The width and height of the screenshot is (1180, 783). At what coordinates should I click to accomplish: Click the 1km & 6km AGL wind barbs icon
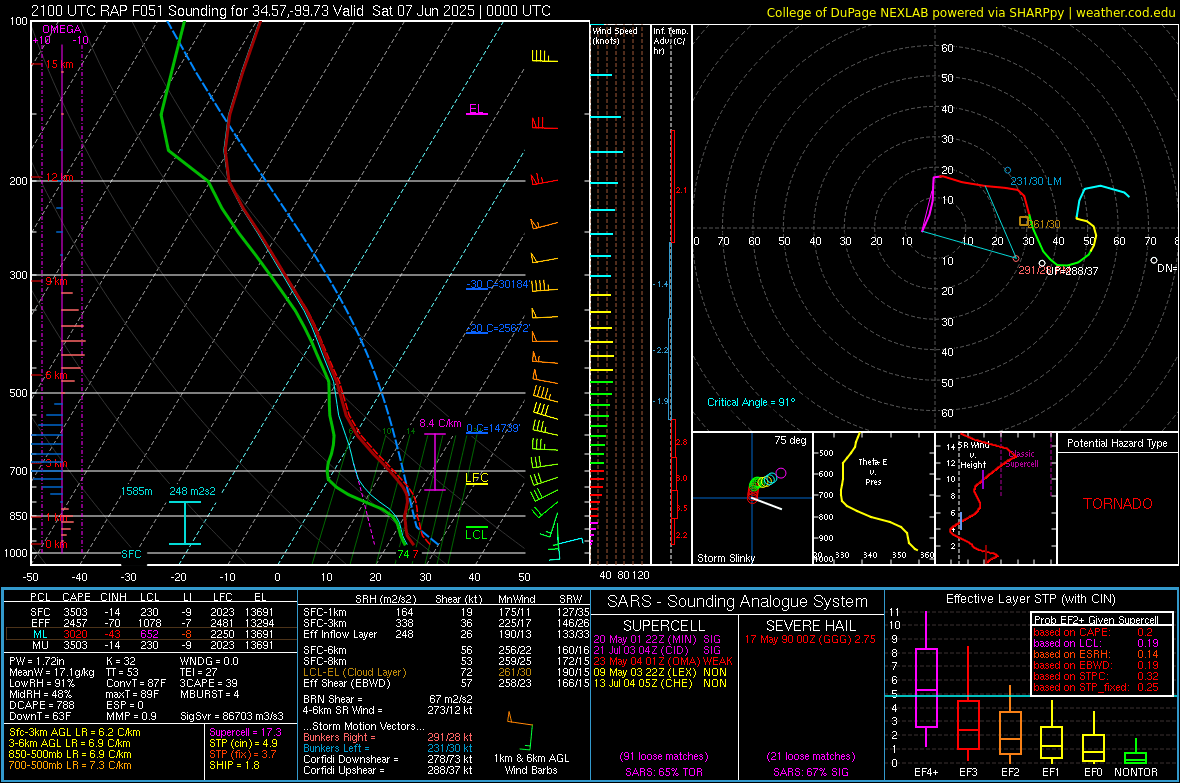coord(520,731)
